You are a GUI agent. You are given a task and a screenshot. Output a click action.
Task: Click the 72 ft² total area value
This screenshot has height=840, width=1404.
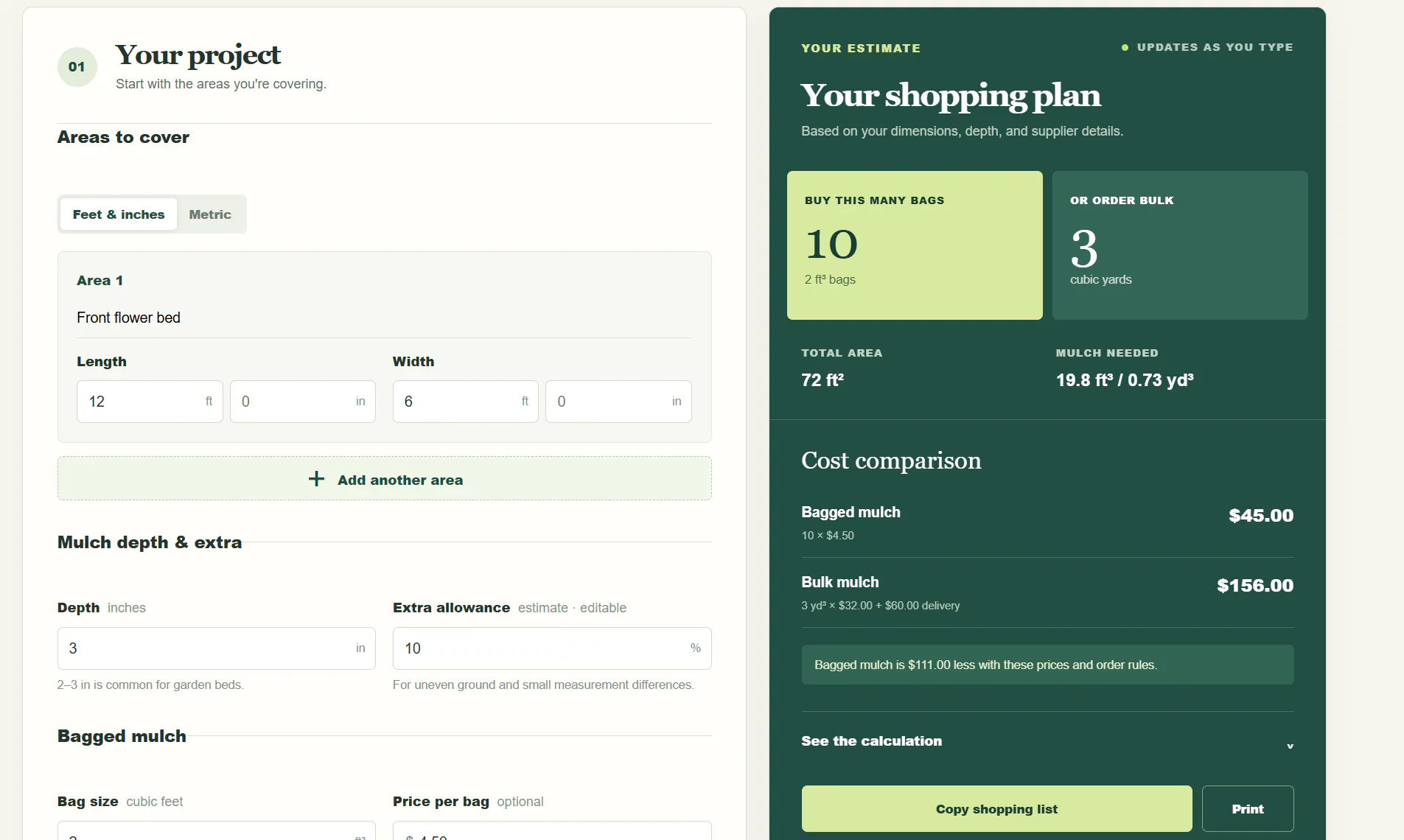coord(823,380)
